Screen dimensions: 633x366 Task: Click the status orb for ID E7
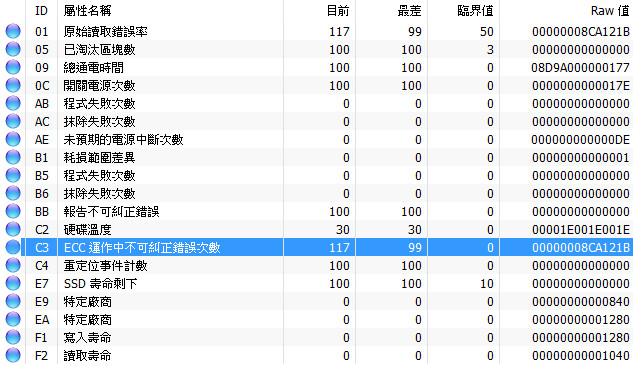[x=13, y=283]
